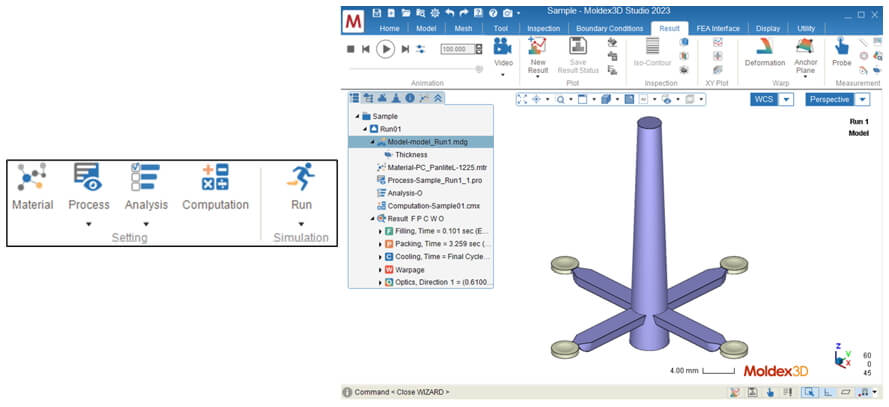Expand the arrow below Analysis

(x=146, y=224)
